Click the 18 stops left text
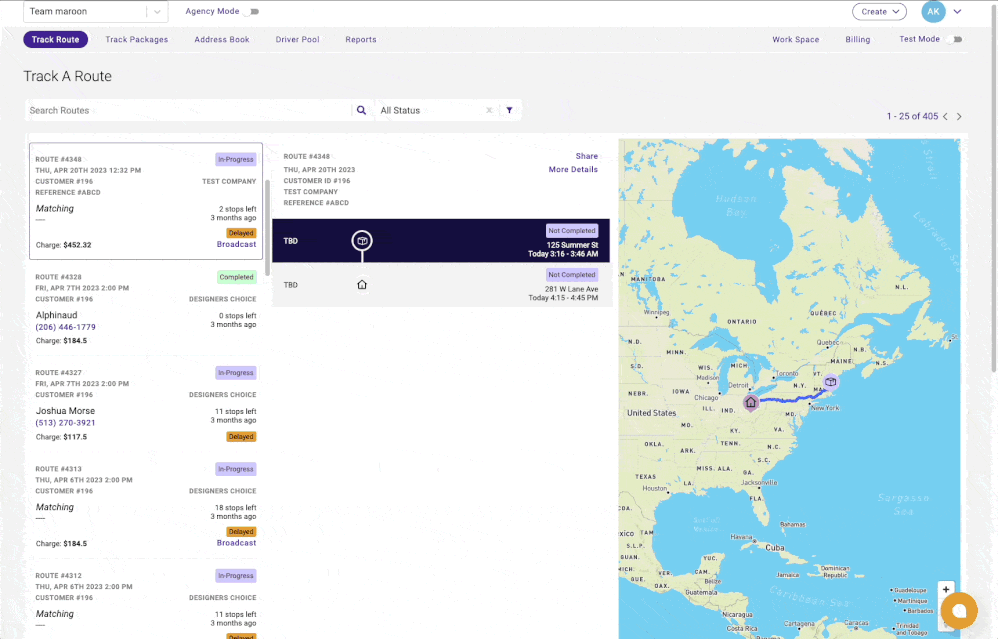Image resolution: width=998 pixels, height=639 pixels. point(235,508)
